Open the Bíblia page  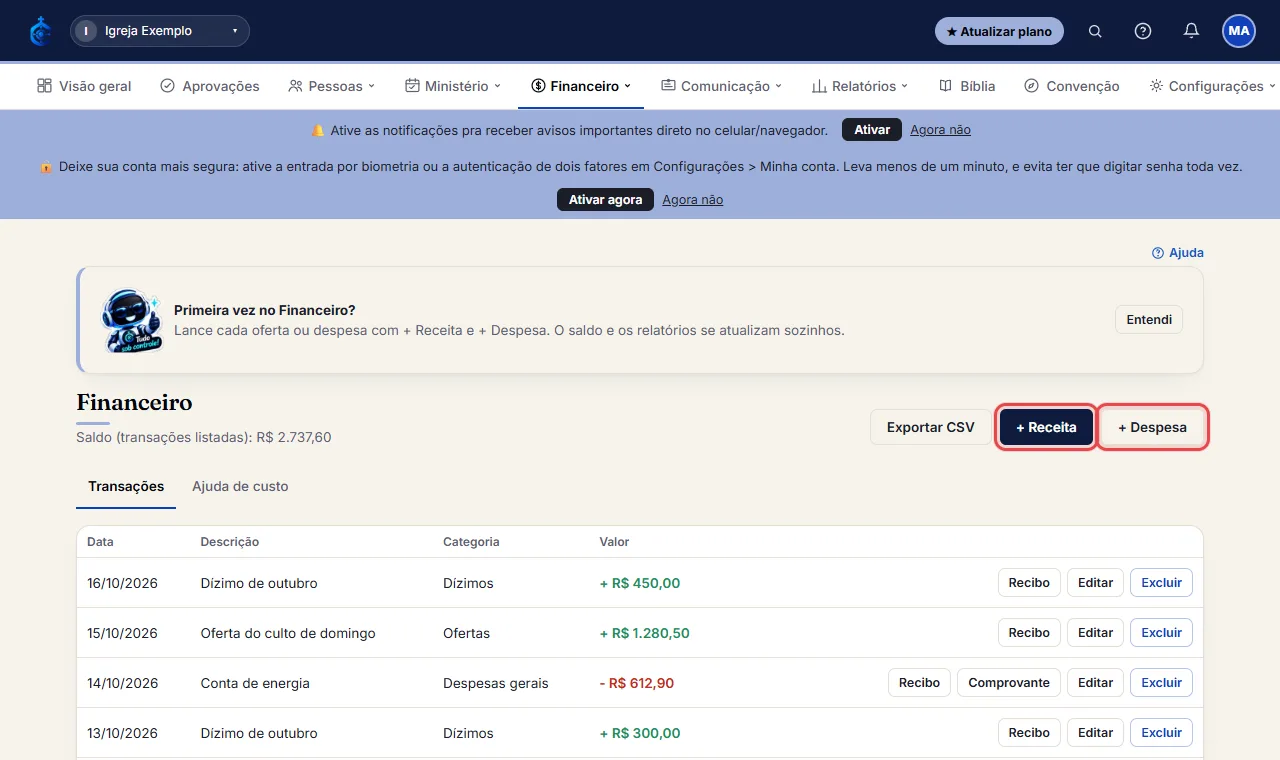[967, 86]
